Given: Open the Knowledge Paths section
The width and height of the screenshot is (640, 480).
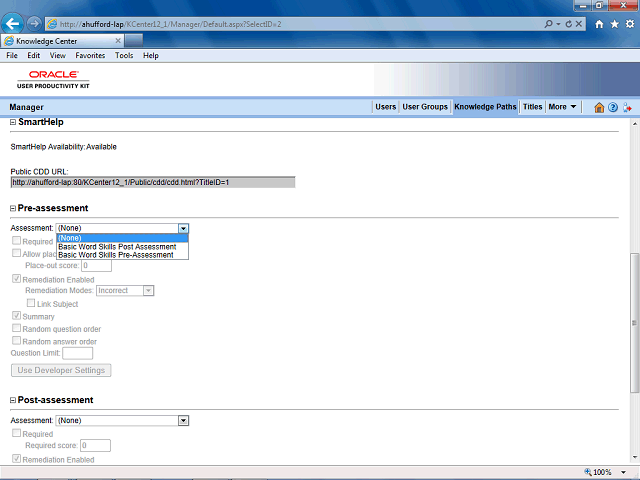Looking at the screenshot, I should click(485, 107).
